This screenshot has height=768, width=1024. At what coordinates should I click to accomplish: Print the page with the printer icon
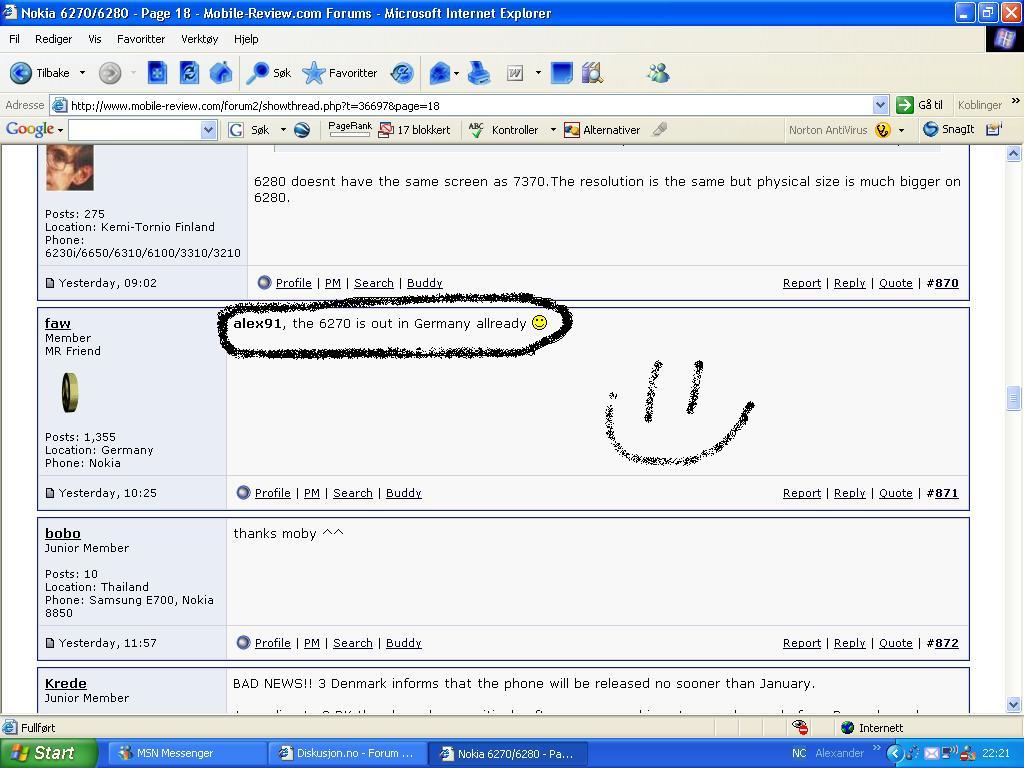(479, 73)
